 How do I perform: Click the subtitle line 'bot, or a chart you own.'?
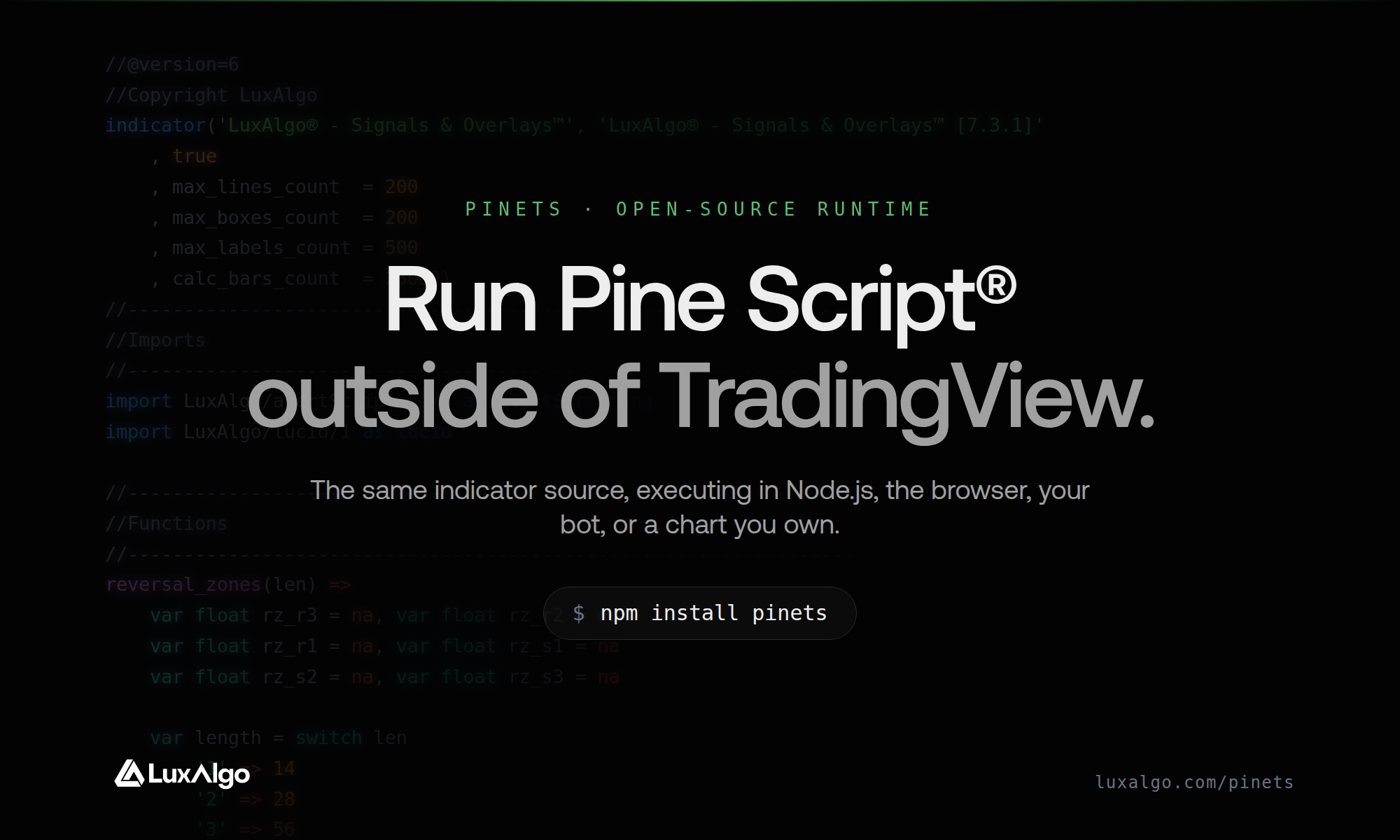point(700,524)
